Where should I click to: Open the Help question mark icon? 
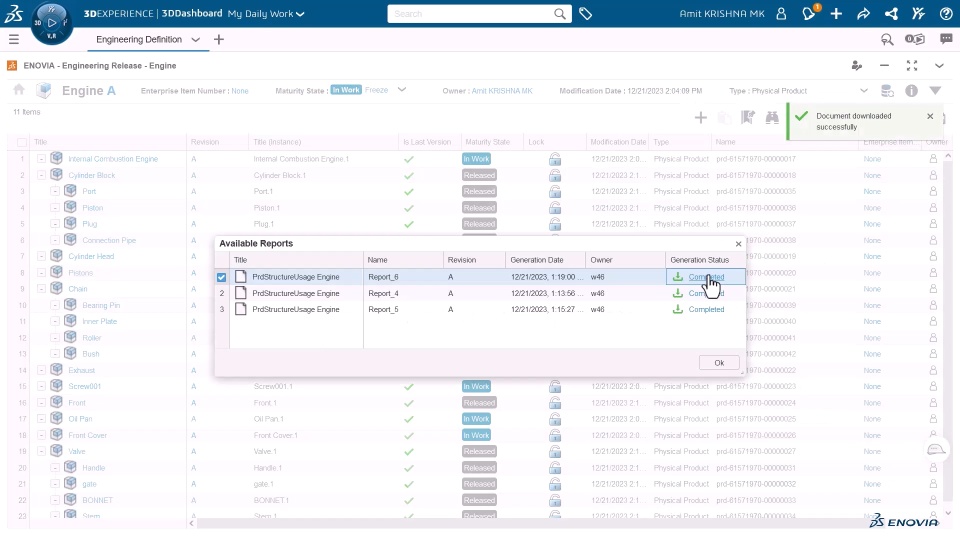click(x=946, y=13)
